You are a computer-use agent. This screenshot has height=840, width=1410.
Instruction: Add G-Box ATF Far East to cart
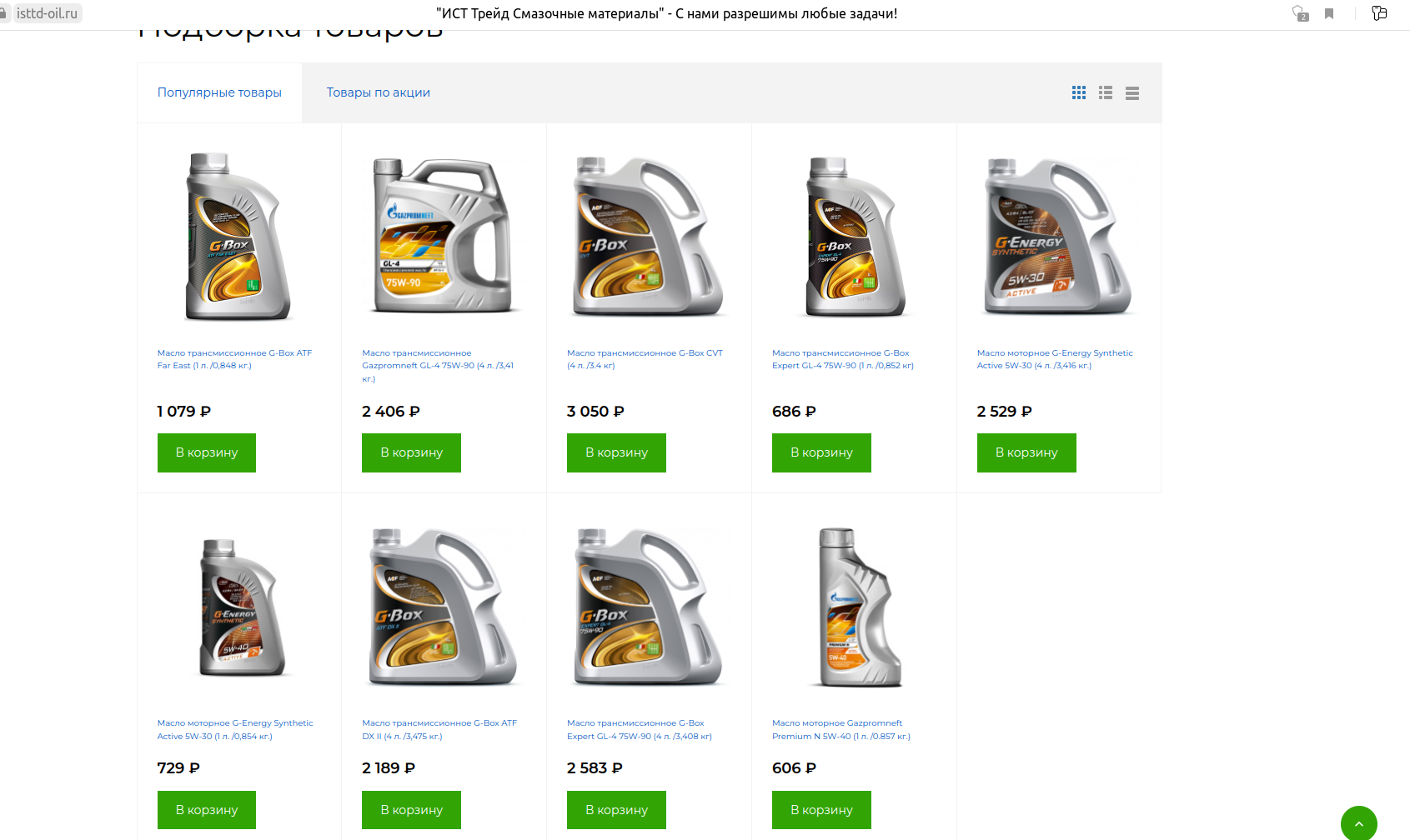(207, 452)
